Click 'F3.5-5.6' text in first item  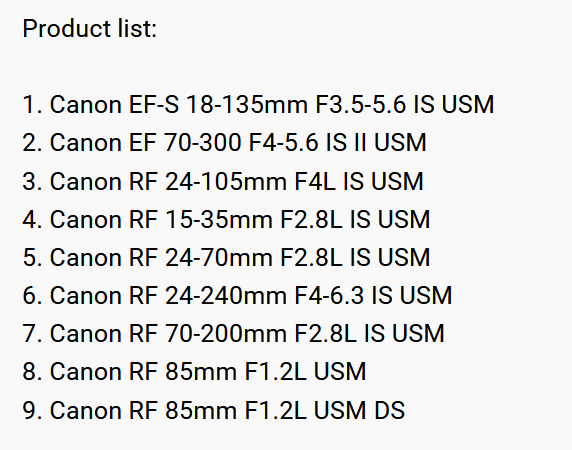pyautogui.click(x=361, y=105)
